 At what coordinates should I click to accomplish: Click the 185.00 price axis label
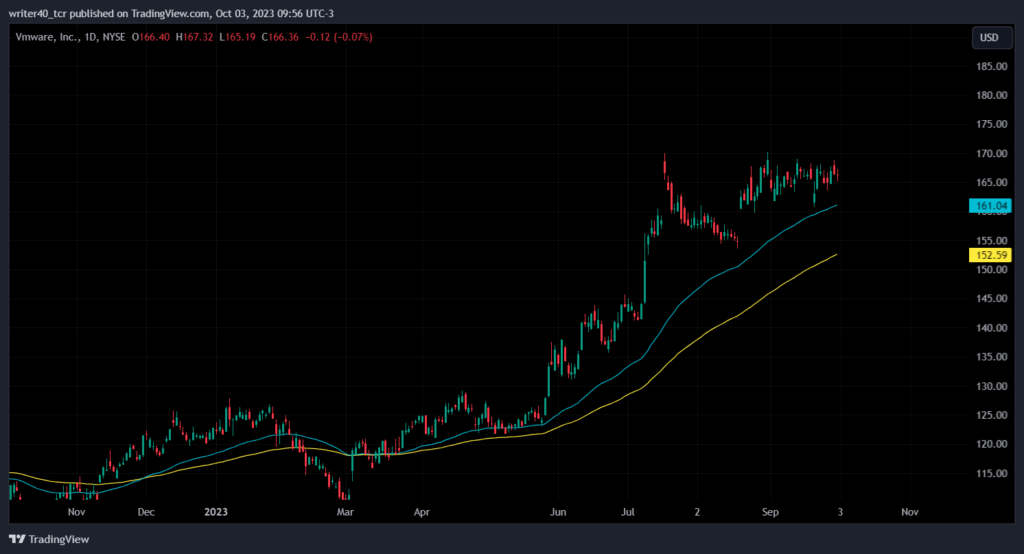991,66
